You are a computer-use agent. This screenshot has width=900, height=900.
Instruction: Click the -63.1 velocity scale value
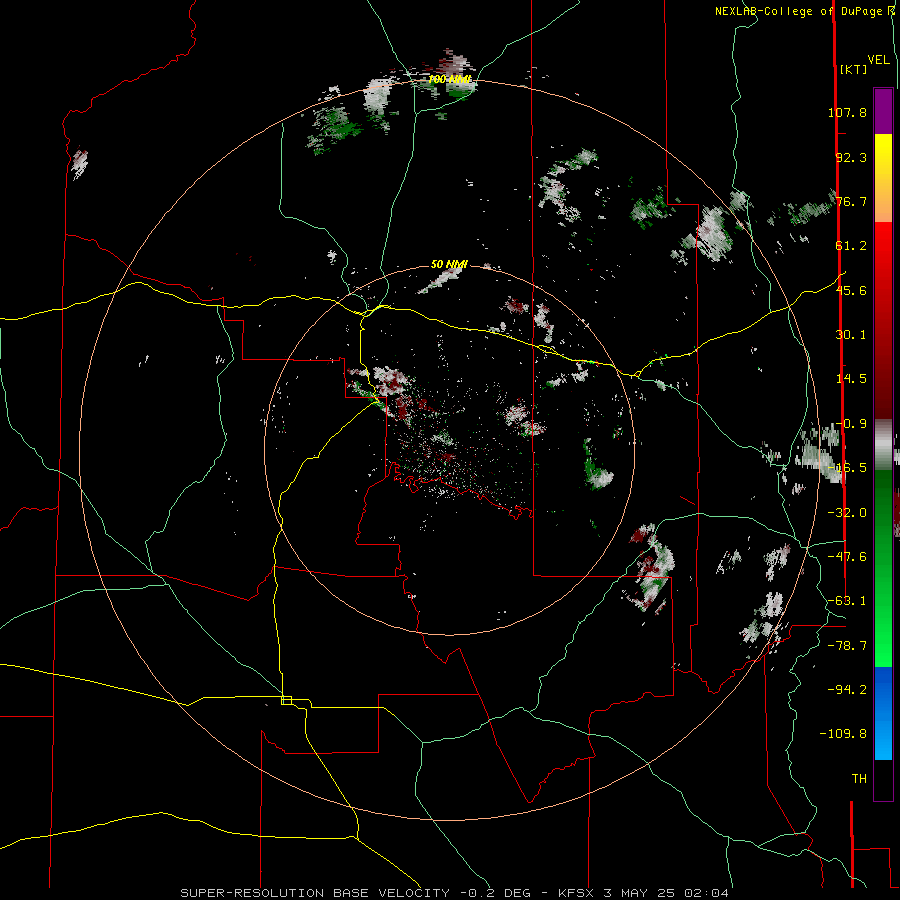pyautogui.click(x=847, y=601)
